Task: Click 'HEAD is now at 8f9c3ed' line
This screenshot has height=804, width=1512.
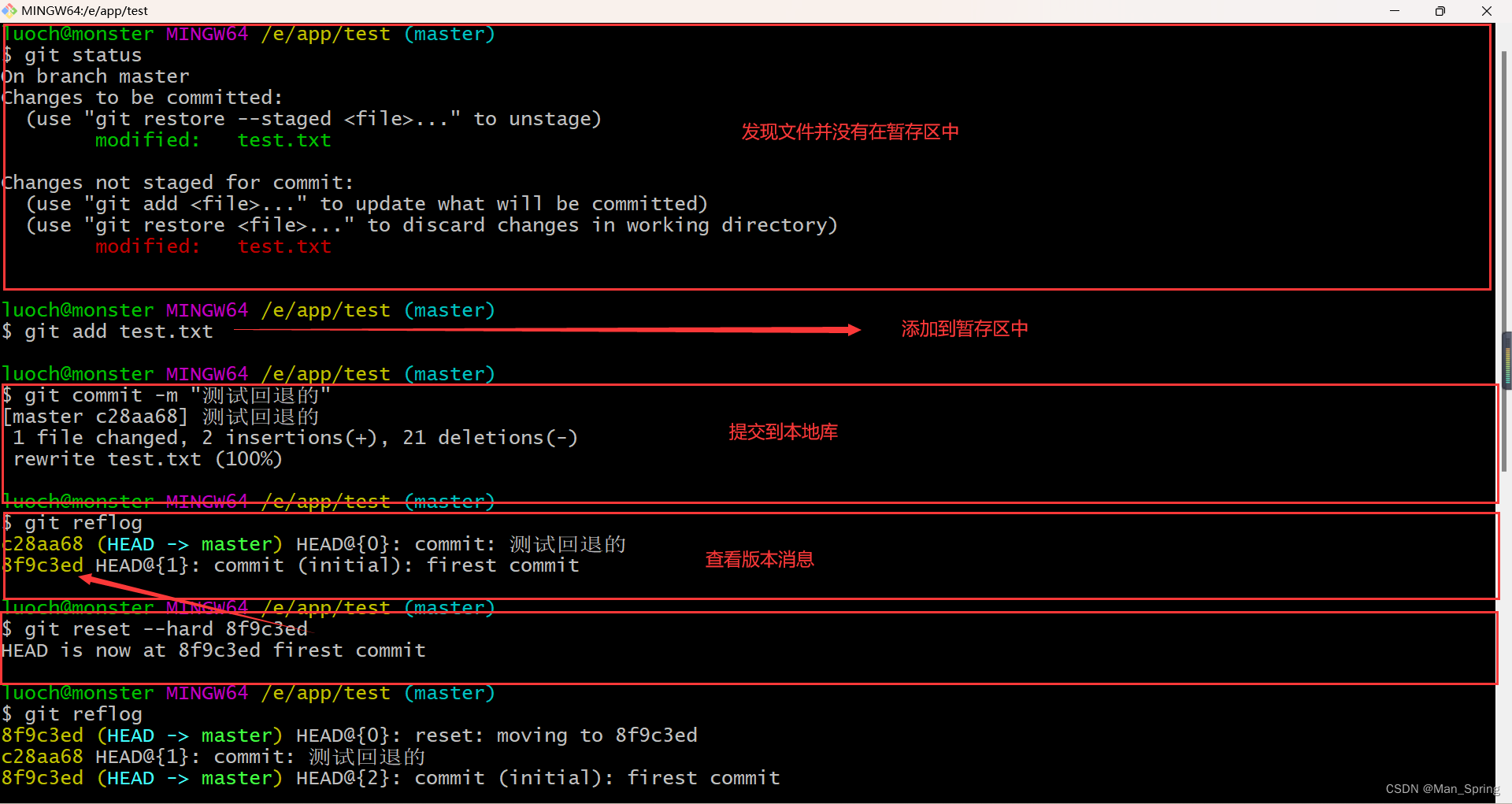Action: coord(213,650)
